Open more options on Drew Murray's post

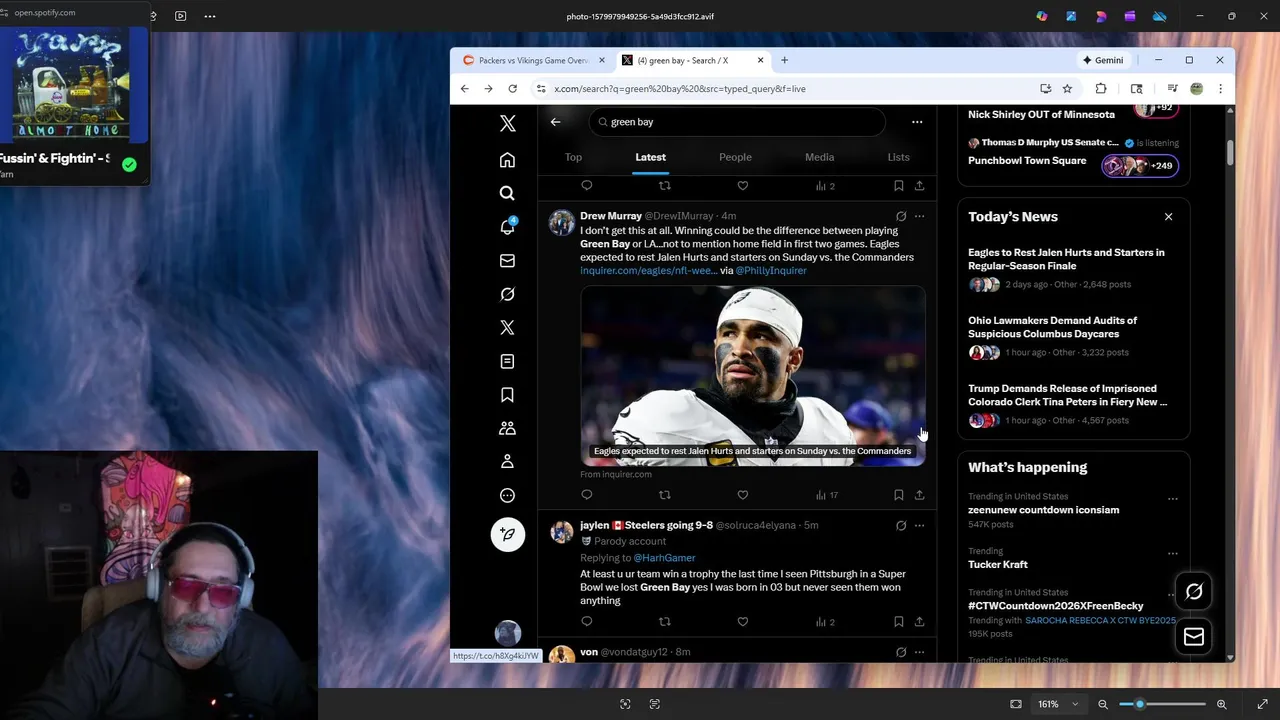[x=919, y=216]
